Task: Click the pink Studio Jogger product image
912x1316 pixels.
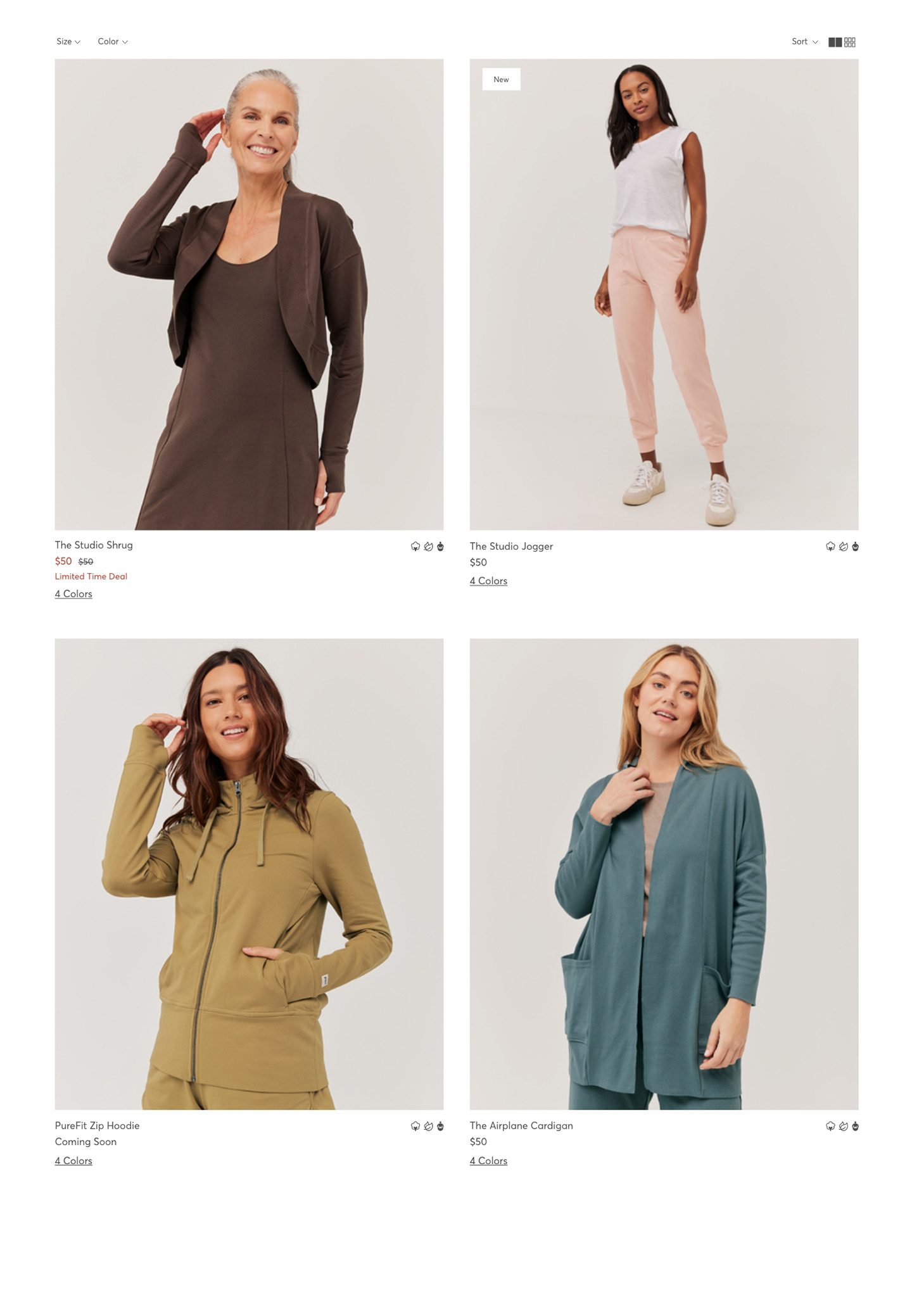Action: (664, 294)
